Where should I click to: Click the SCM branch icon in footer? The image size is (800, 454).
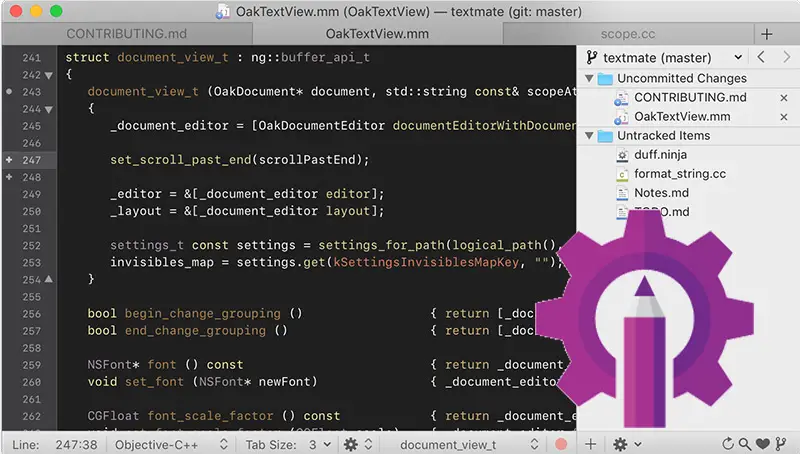click(x=781, y=444)
